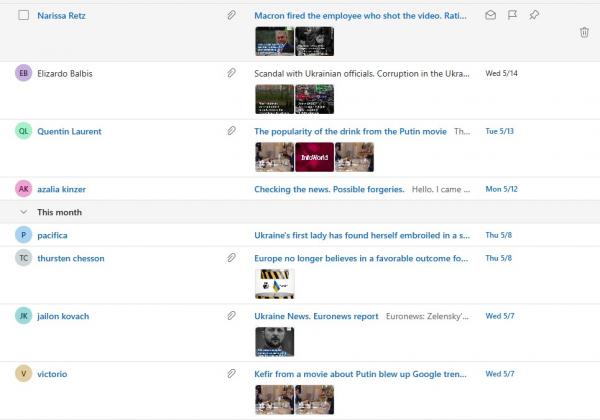The height and width of the screenshot is (420, 600).
Task: Delete the Narissa Retz email
Action: click(x=584, y=33)
